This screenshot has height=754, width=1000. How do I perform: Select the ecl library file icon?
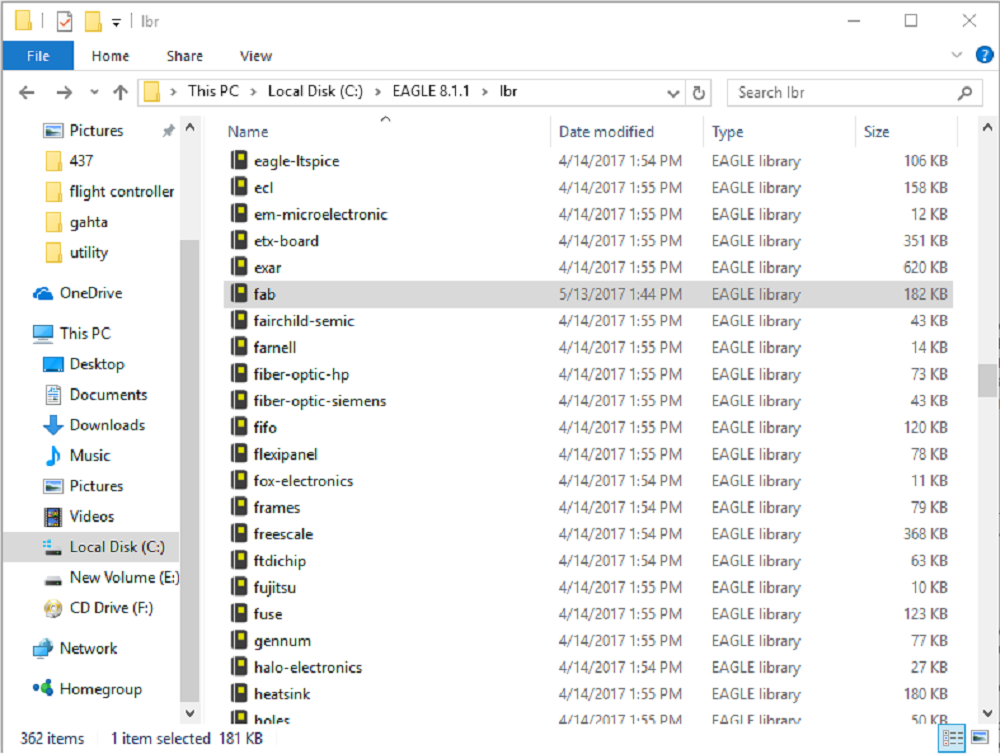click(239, 187)
